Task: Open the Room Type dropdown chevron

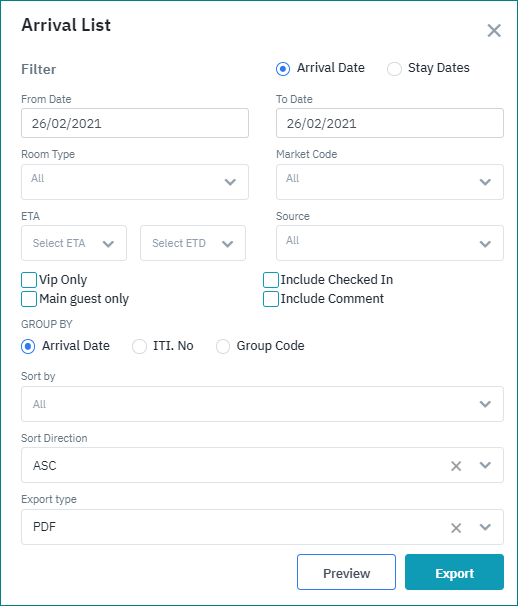Action: tap(230, 182)
